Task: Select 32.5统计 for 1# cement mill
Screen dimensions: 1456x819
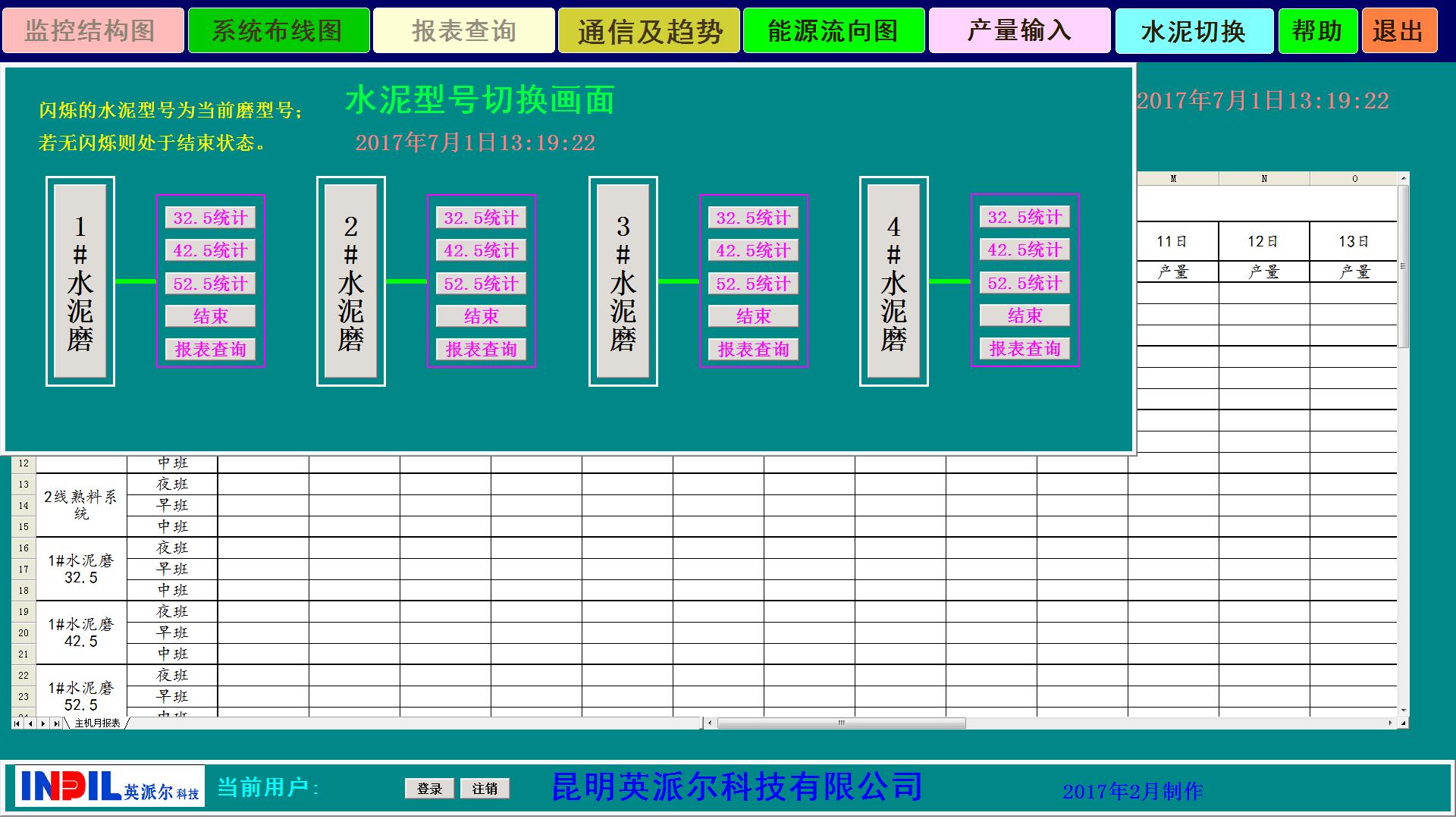Action: pyautogui.click(x=210, y=218)
